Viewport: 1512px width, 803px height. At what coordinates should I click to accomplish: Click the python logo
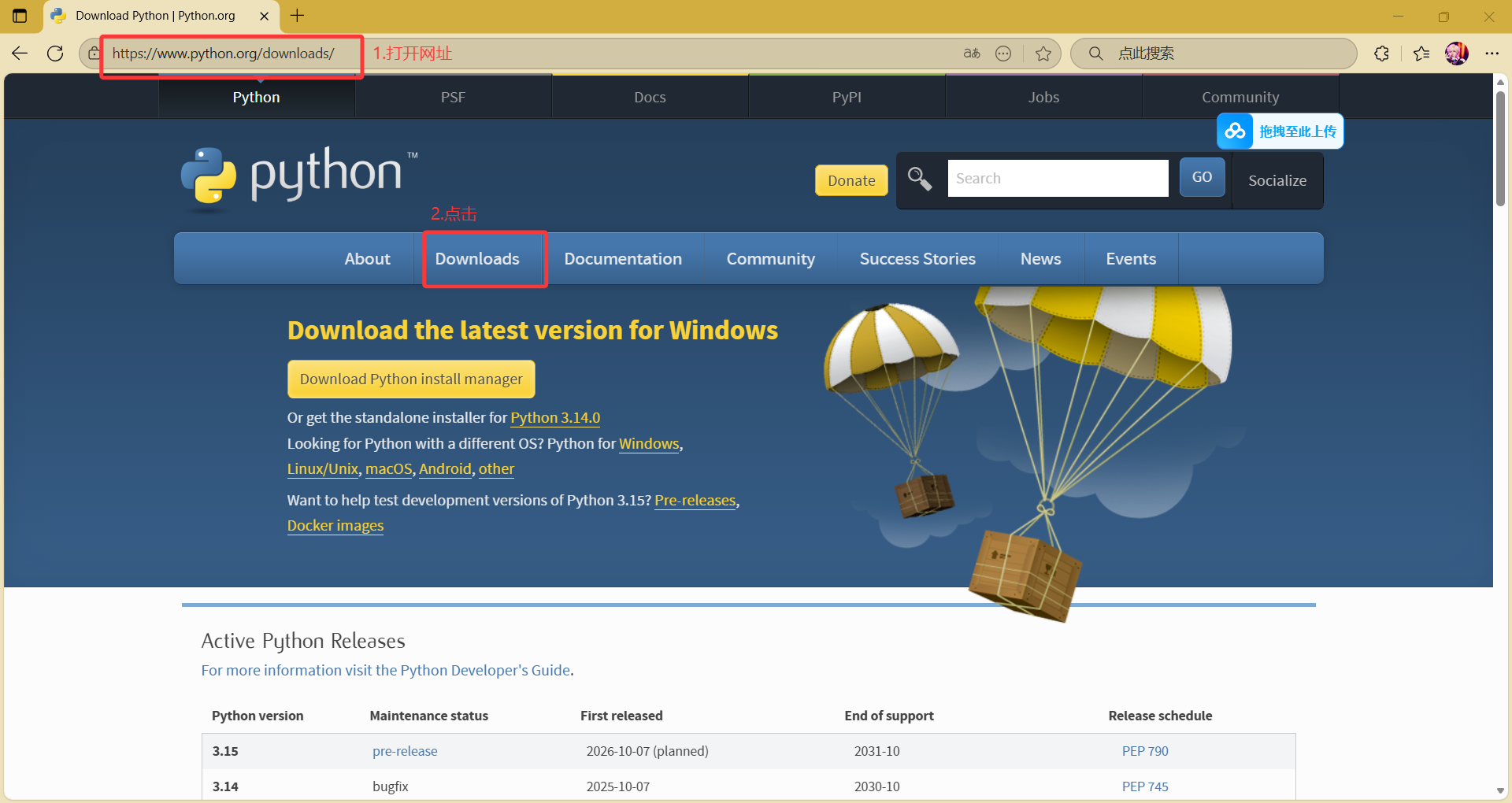(299, 179)
